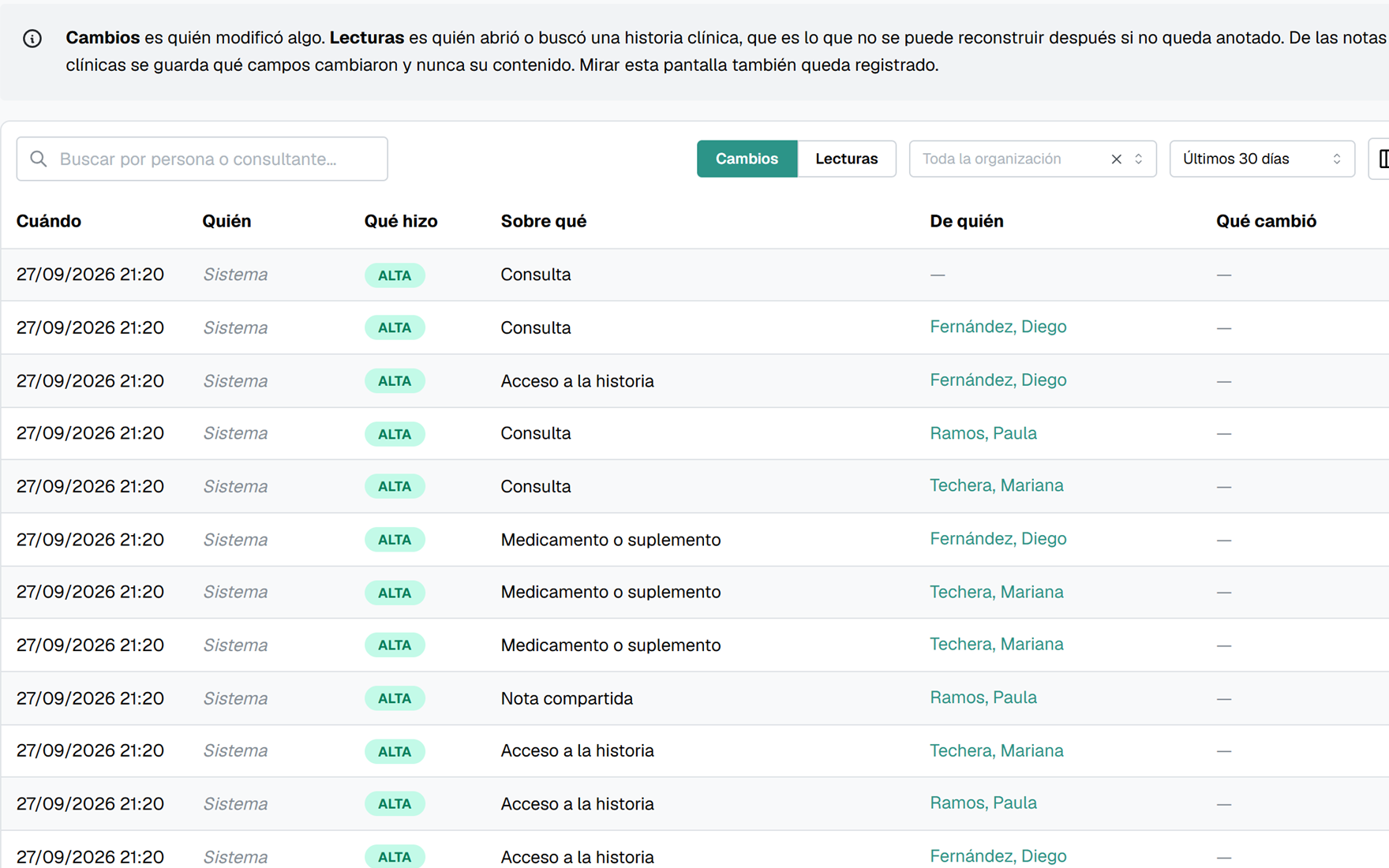Select the Nota compartida cell text

point(567,698)
